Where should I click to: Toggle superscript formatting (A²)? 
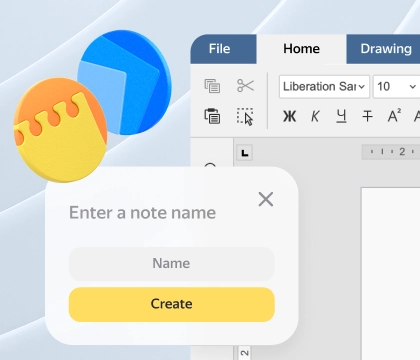tap(394, 116)
